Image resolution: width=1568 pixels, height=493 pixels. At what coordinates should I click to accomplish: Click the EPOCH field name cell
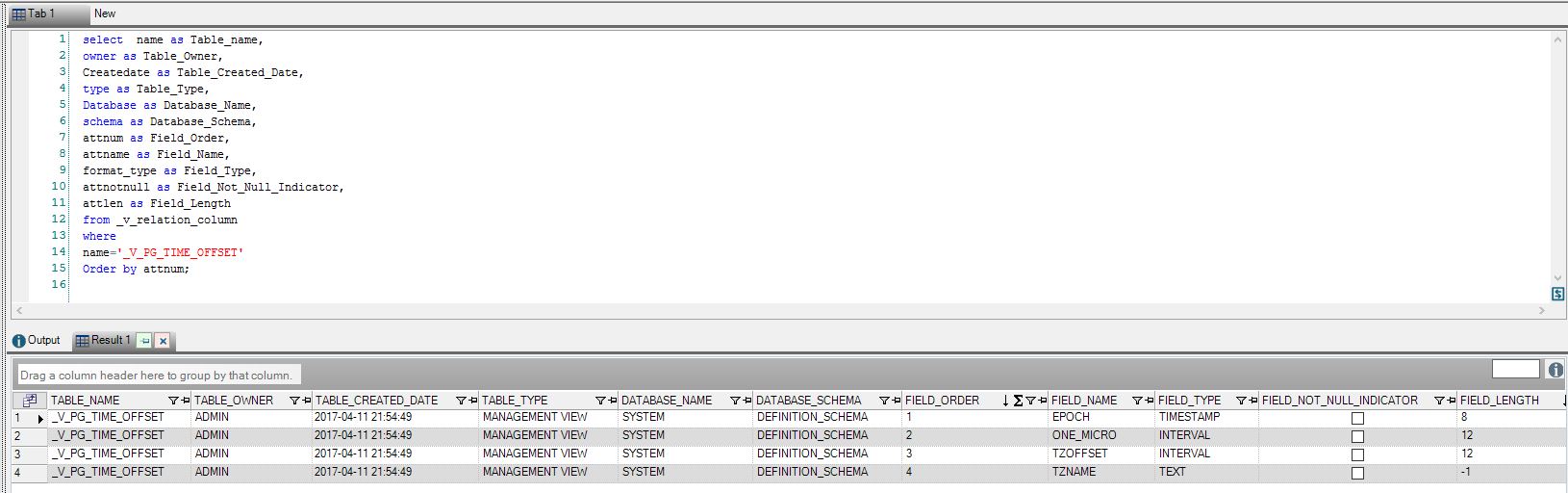coord(1101,418)
